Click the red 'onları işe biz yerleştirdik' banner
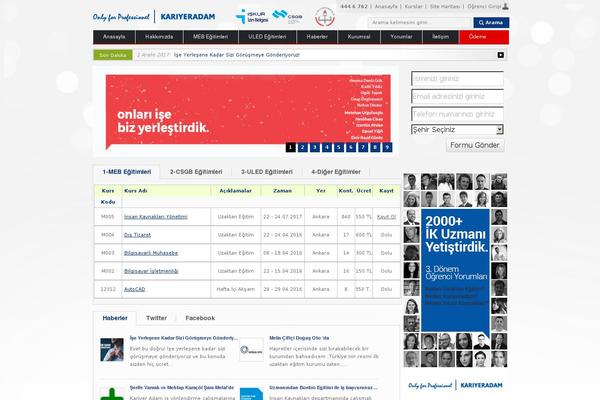Screen dimensions: 600x400 pos(248,110)
